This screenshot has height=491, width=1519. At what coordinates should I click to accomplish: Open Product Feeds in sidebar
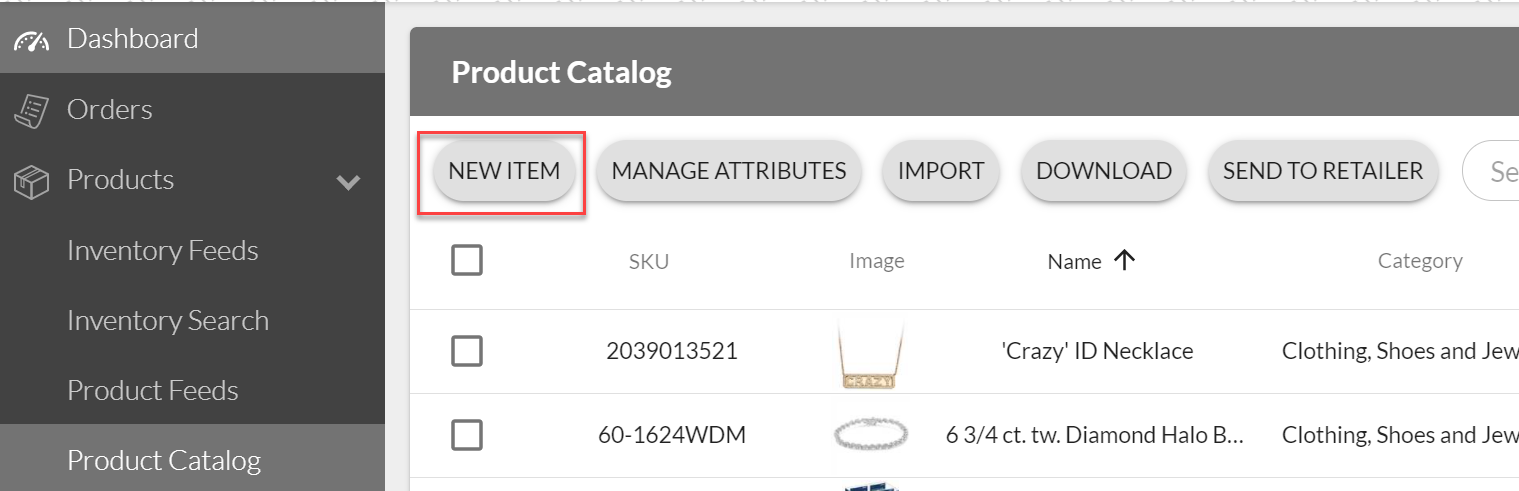click(153, 391)
